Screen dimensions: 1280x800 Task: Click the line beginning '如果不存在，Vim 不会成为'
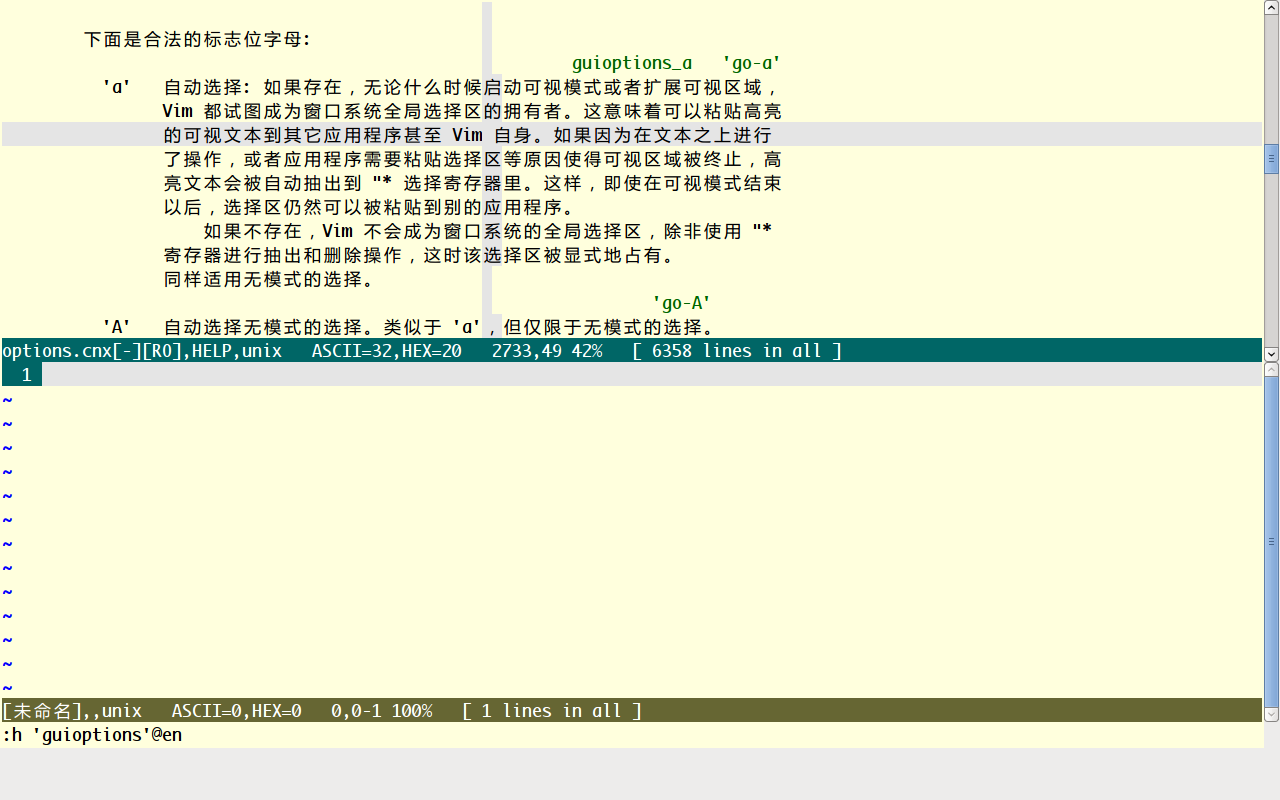pyautogui.click(x=487, y=231)
